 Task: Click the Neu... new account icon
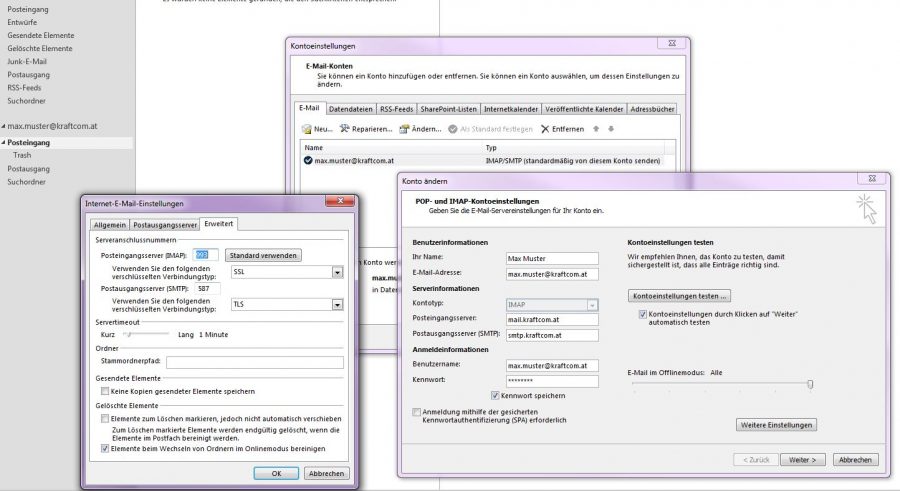(307, 129)
